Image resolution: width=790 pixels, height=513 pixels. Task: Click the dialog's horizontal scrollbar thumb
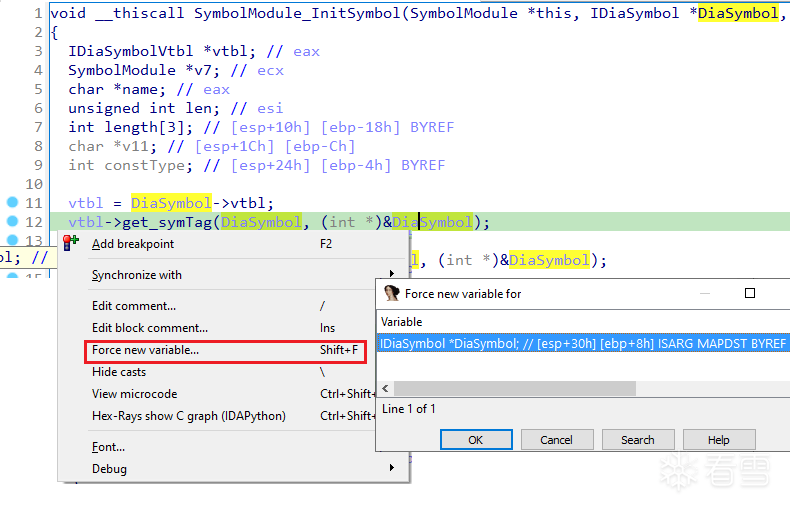515,389
